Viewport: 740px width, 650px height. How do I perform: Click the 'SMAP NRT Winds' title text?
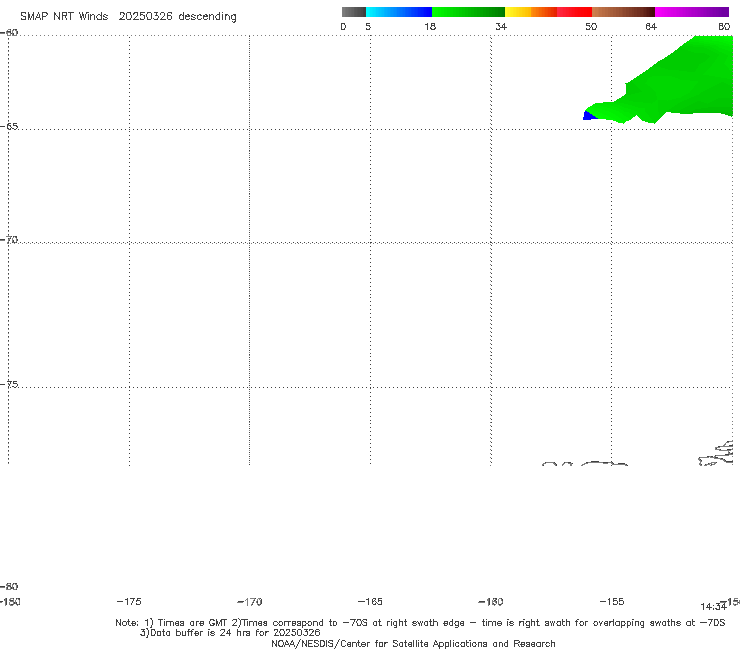click(x=64, y=16)
